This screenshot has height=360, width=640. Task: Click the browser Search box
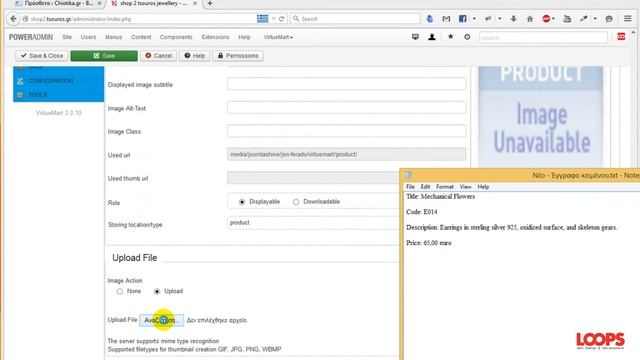(355, 19)
